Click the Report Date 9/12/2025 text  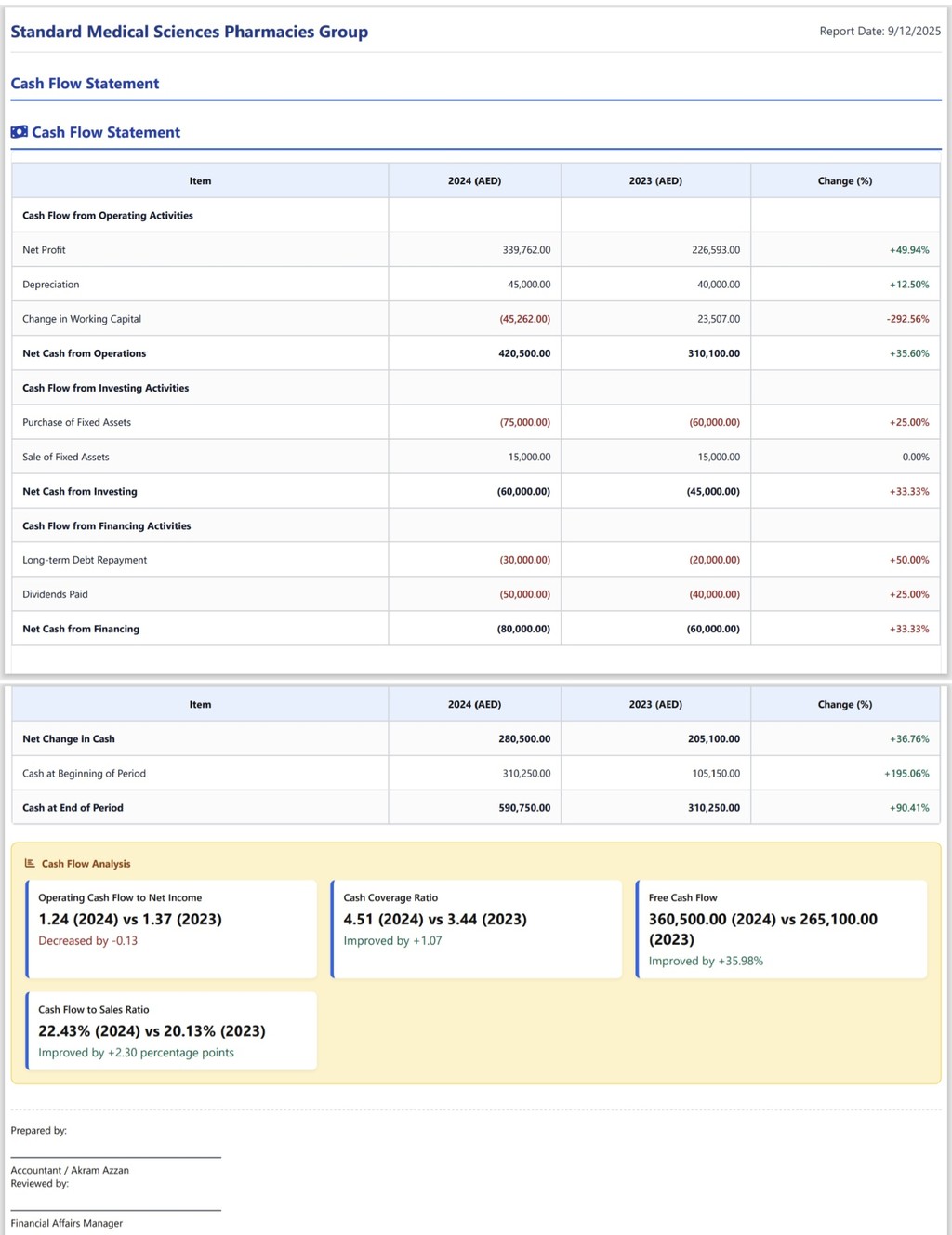(879, 32)
